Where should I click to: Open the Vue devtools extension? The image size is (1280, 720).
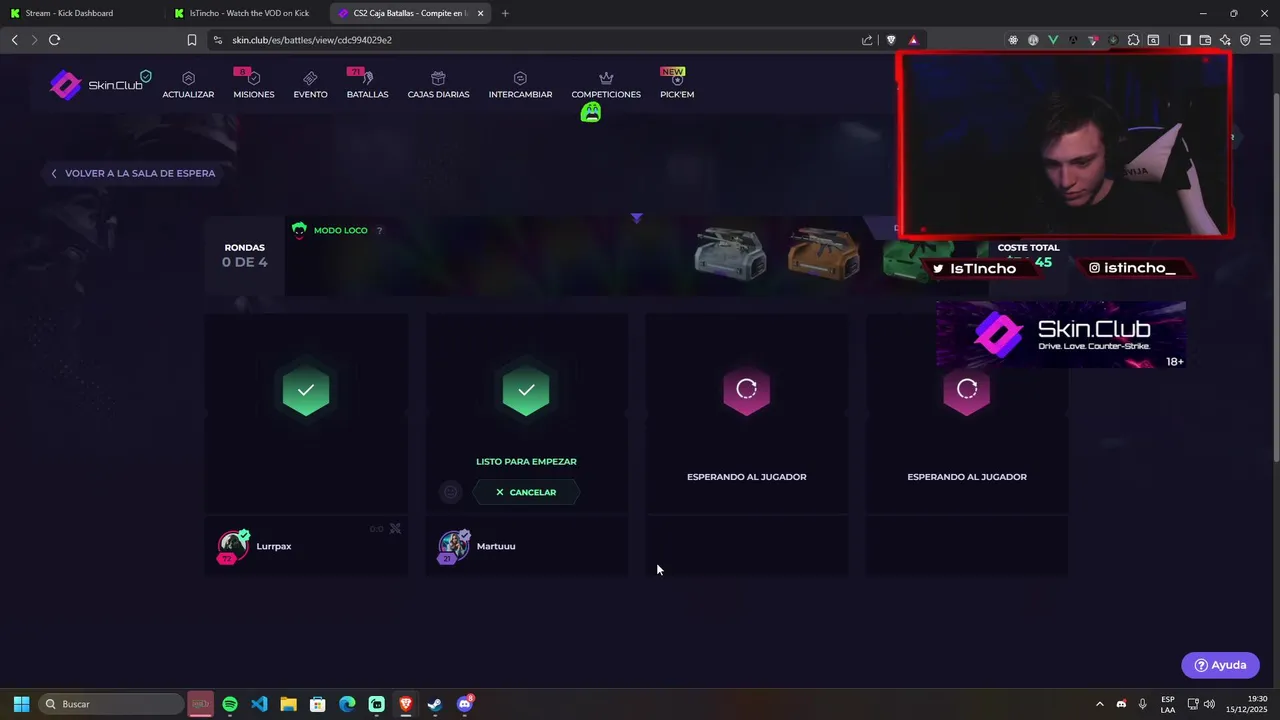click(x=1053, y=40)
